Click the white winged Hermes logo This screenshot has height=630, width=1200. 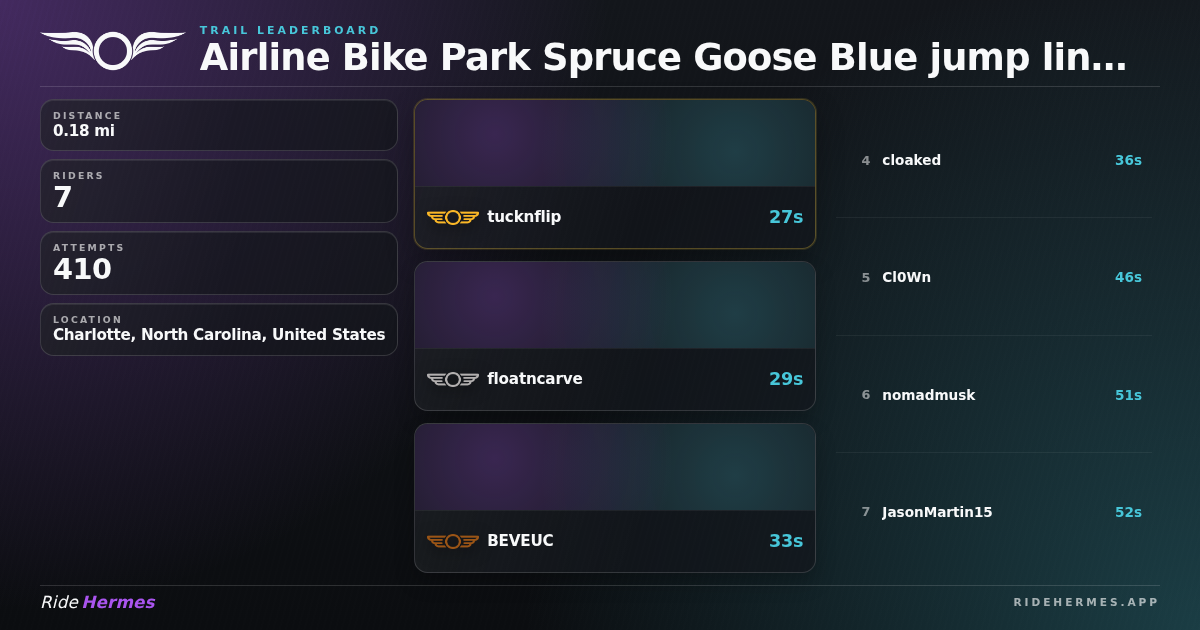click(x=113, y=49)
